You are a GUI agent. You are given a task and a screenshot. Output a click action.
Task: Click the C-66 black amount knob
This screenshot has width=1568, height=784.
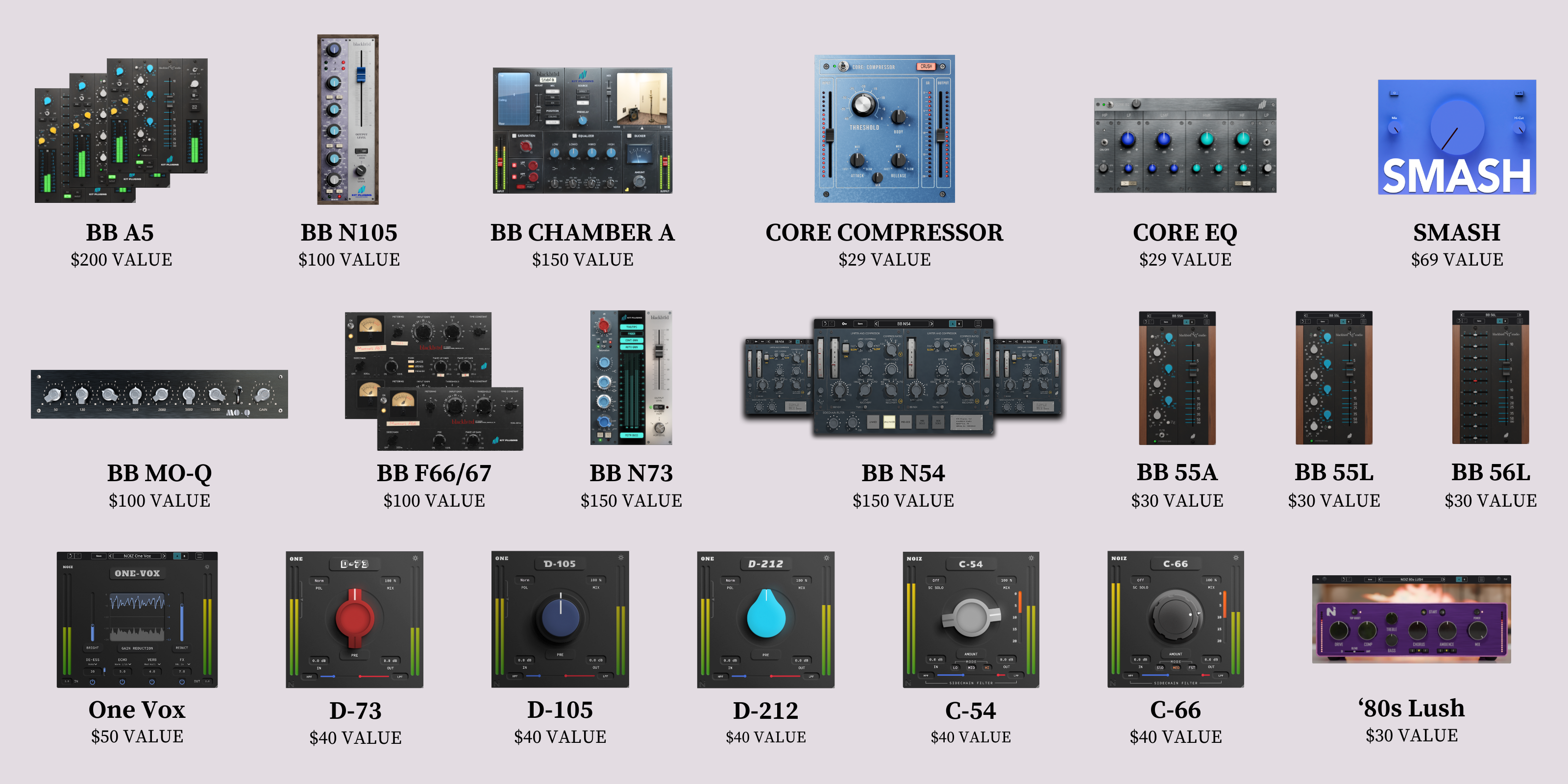click(1175, 616)
